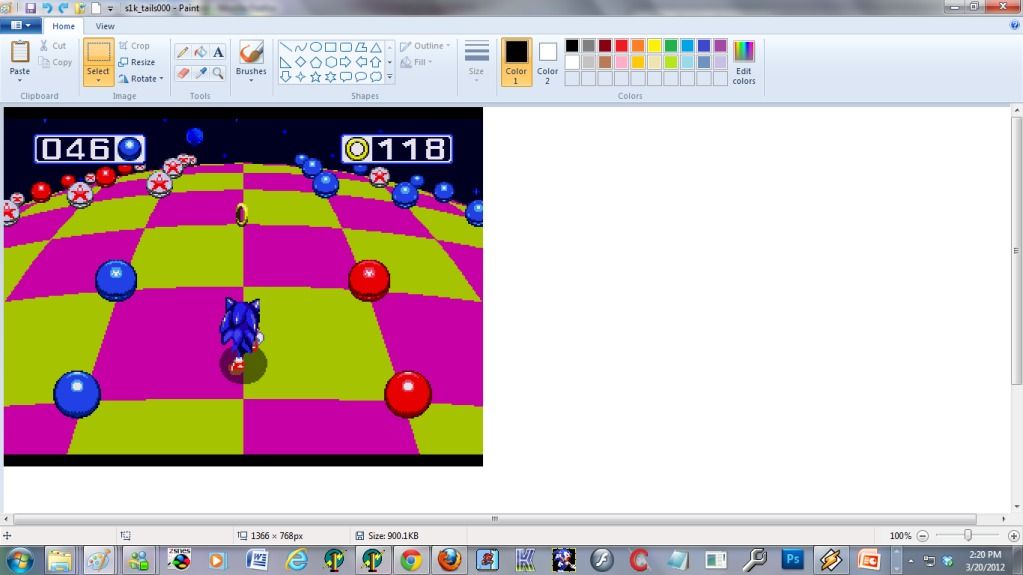
Task: Select the Color picker eyedropper tool
Action: point(200,73)
